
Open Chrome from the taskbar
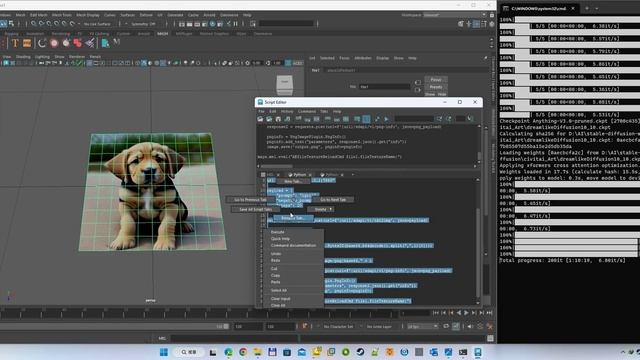[x=243, y=352]
